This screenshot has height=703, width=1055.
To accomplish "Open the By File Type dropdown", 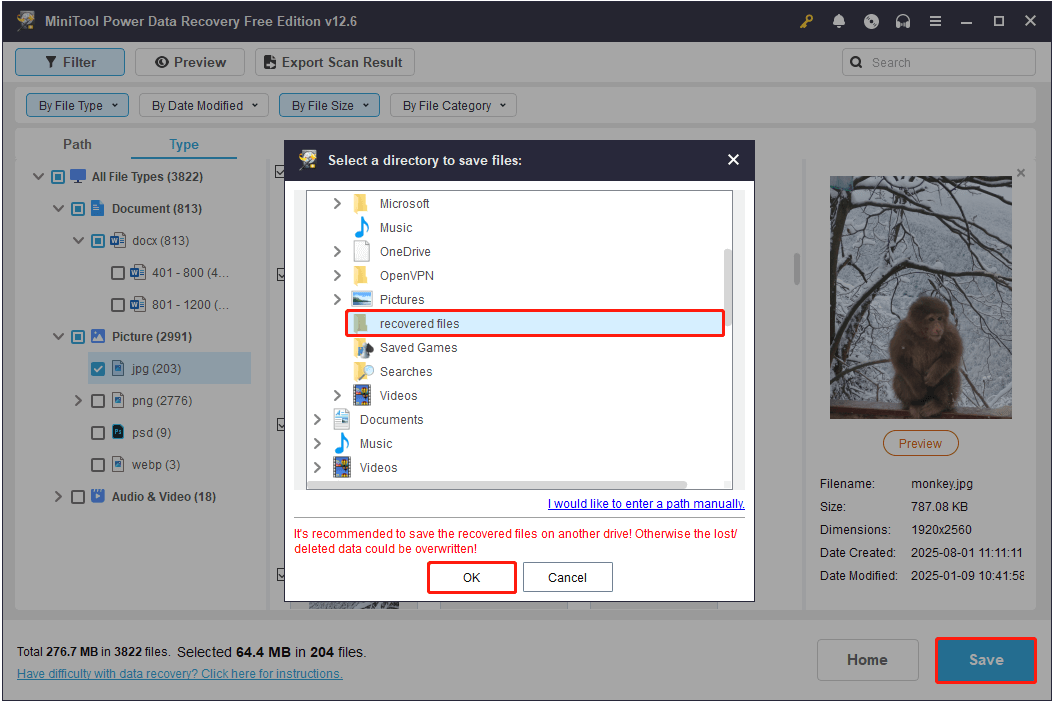I will 77,105.
